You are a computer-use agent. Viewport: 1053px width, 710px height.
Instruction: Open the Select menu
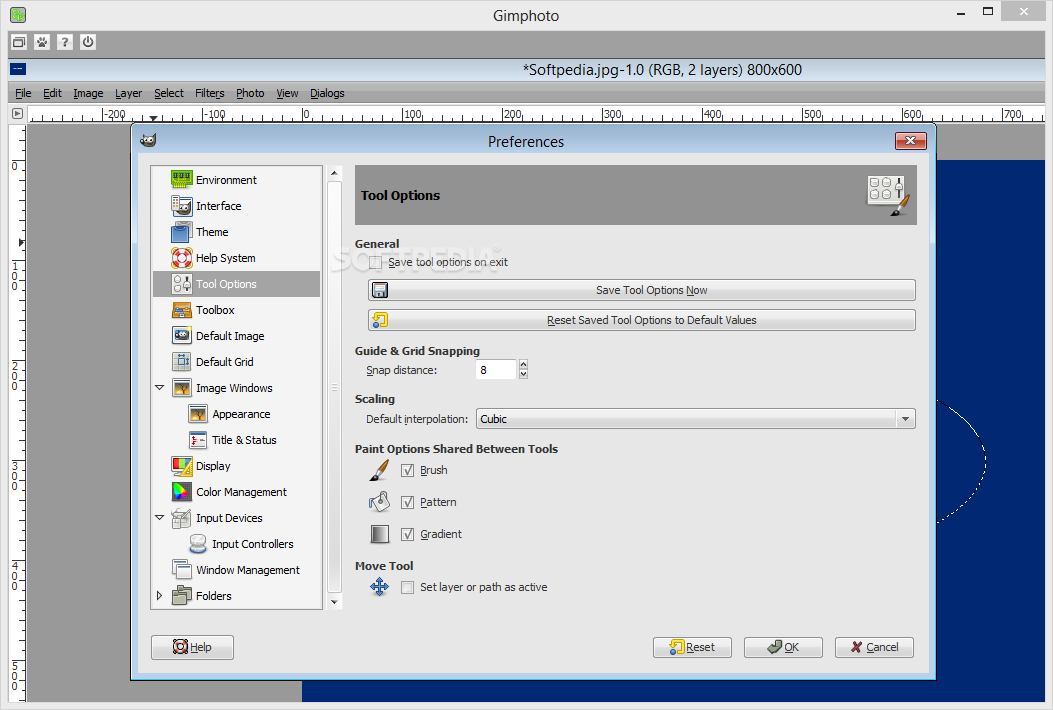coord(169,93)
